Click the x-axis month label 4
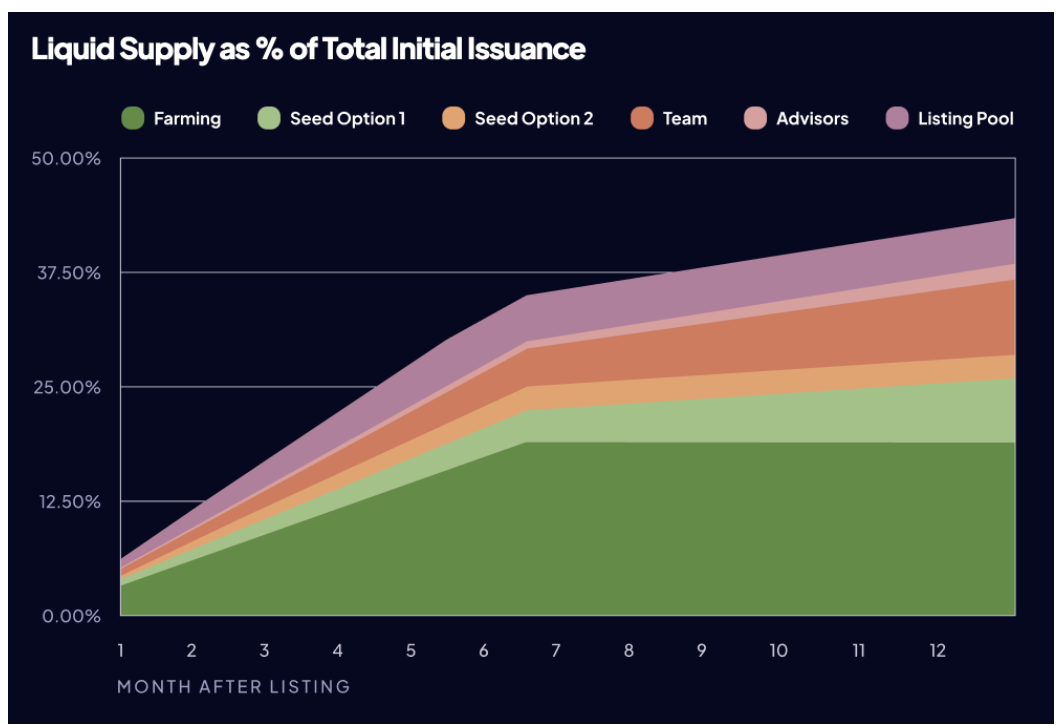 coord(337,650)
